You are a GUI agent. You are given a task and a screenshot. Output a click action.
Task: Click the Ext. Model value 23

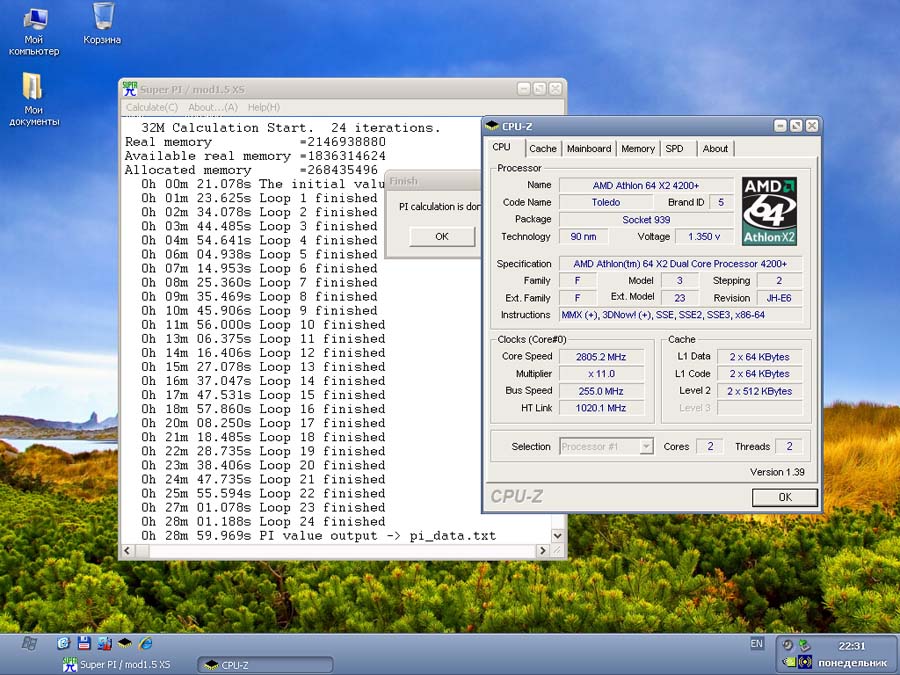[680, 298]
